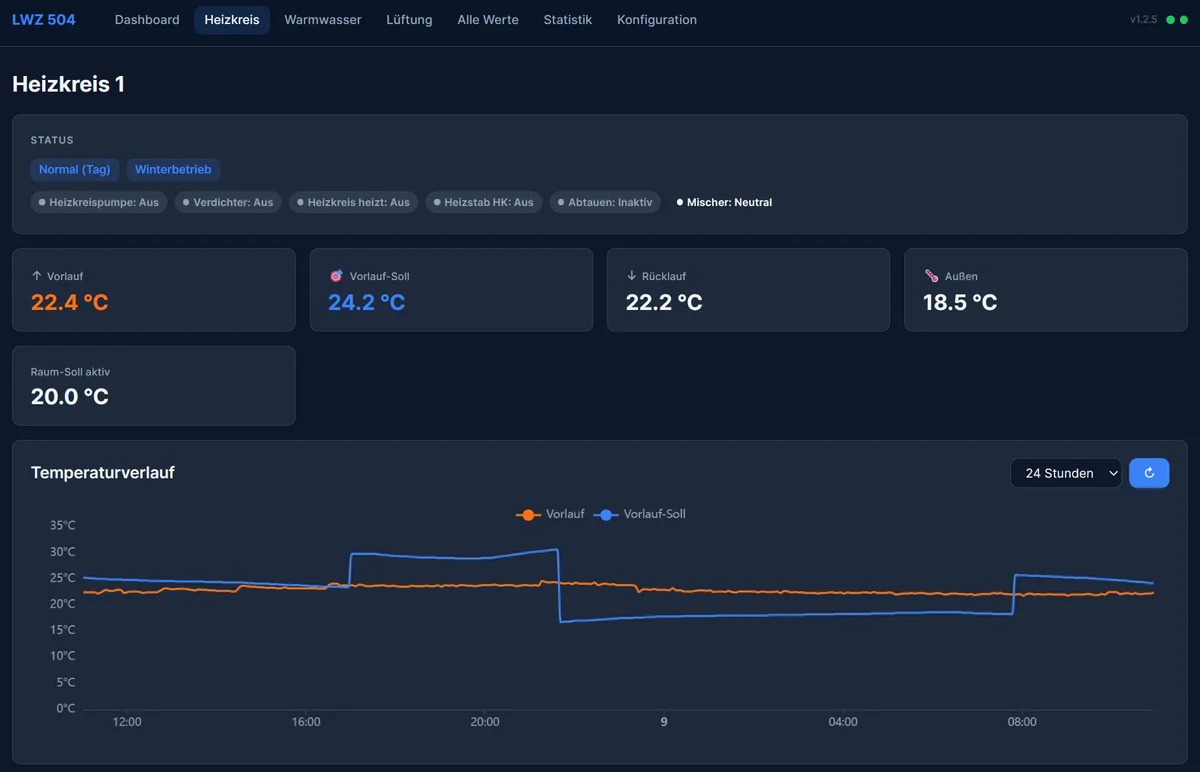
Task: Switch to the Warmwasser tab
Action: (323, 20)
